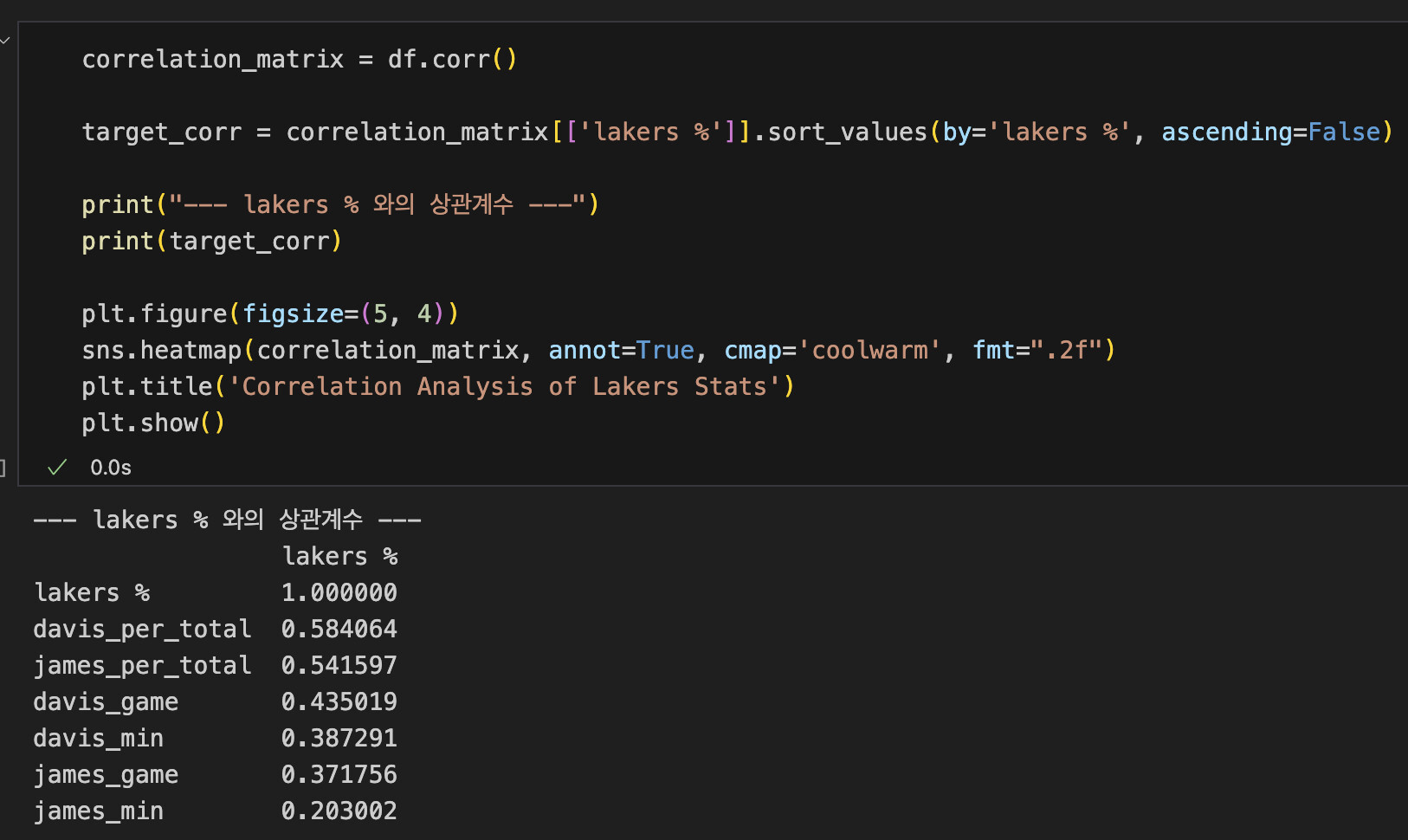
Task: Collapse the code cell with the chevron
Action: click(5, 41)
